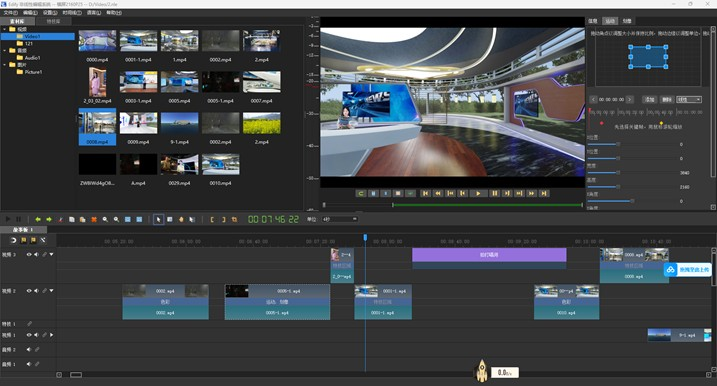Click the zoom-in magnifier on timeline toolbar
717x386 pixels.
[105, 220]
